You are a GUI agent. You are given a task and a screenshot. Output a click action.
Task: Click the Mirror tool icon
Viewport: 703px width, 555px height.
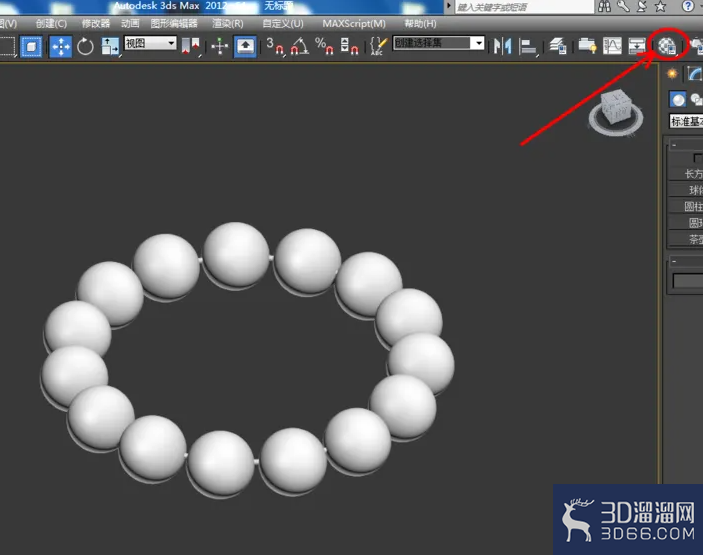click(x=503, y=46)
